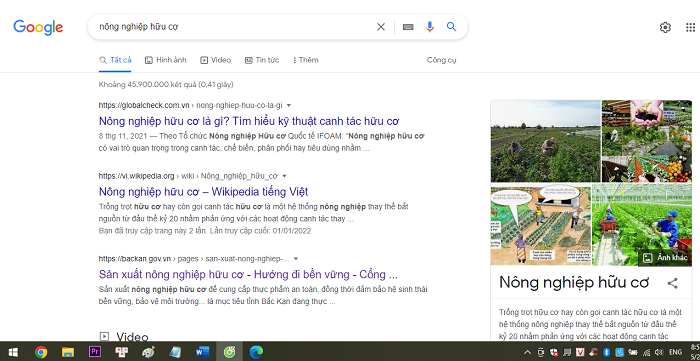The width and height of the screenshot is (700, 361).
Task: Open the farm field workers image
Action: pyautogui.click(x=546, y=141)
